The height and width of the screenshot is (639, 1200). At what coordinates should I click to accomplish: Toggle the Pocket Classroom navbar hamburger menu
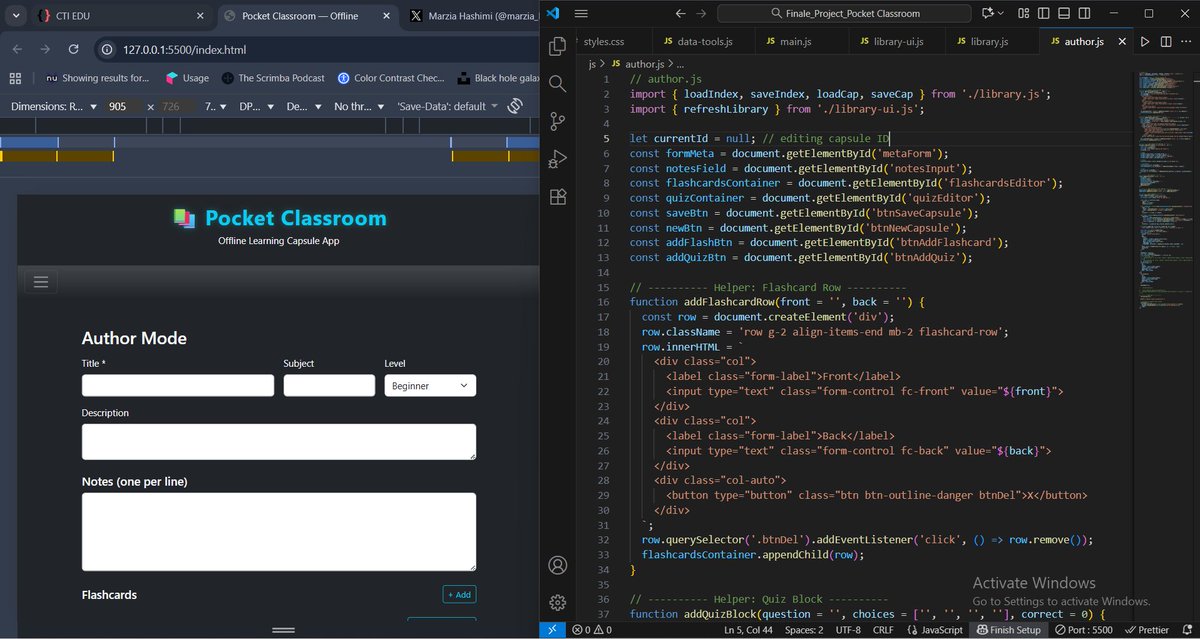coord(41,282)
